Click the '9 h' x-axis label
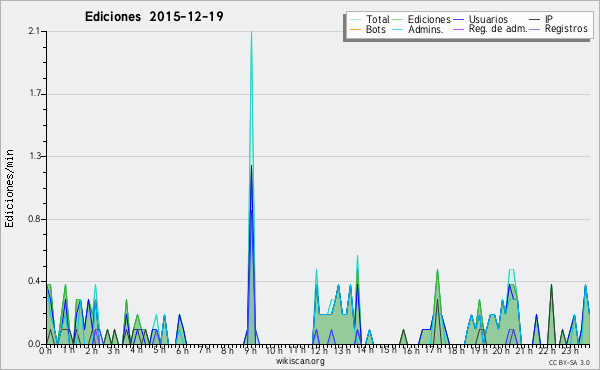 tap(250, 350)
